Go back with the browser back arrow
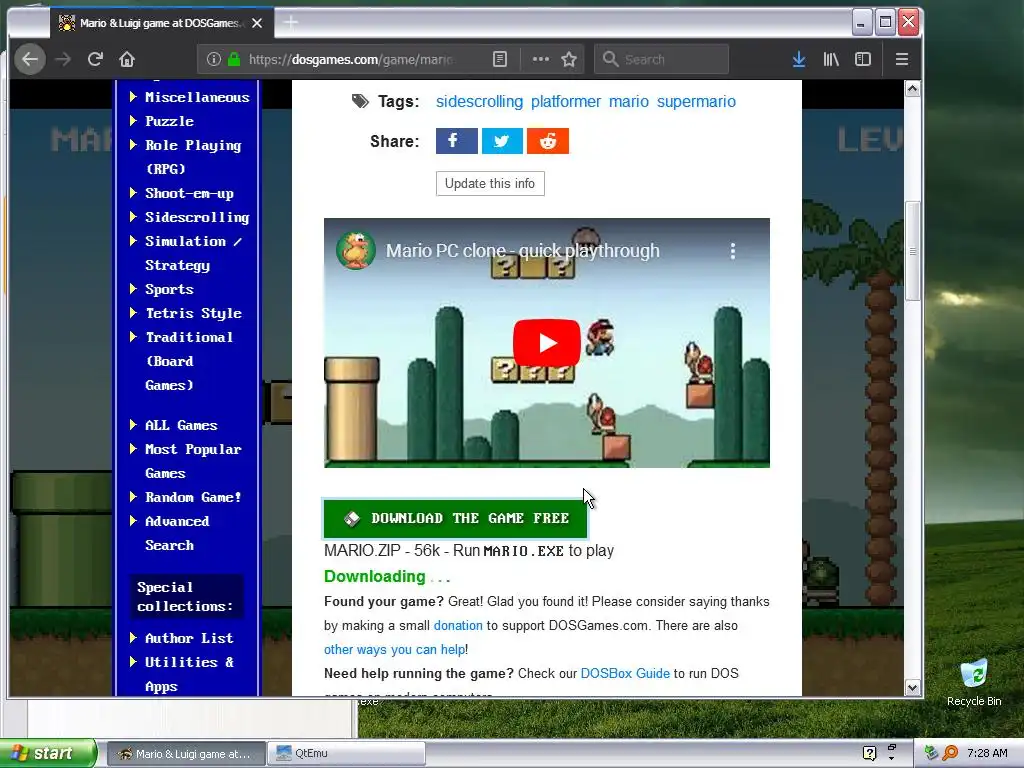 [x=30, y=59]
